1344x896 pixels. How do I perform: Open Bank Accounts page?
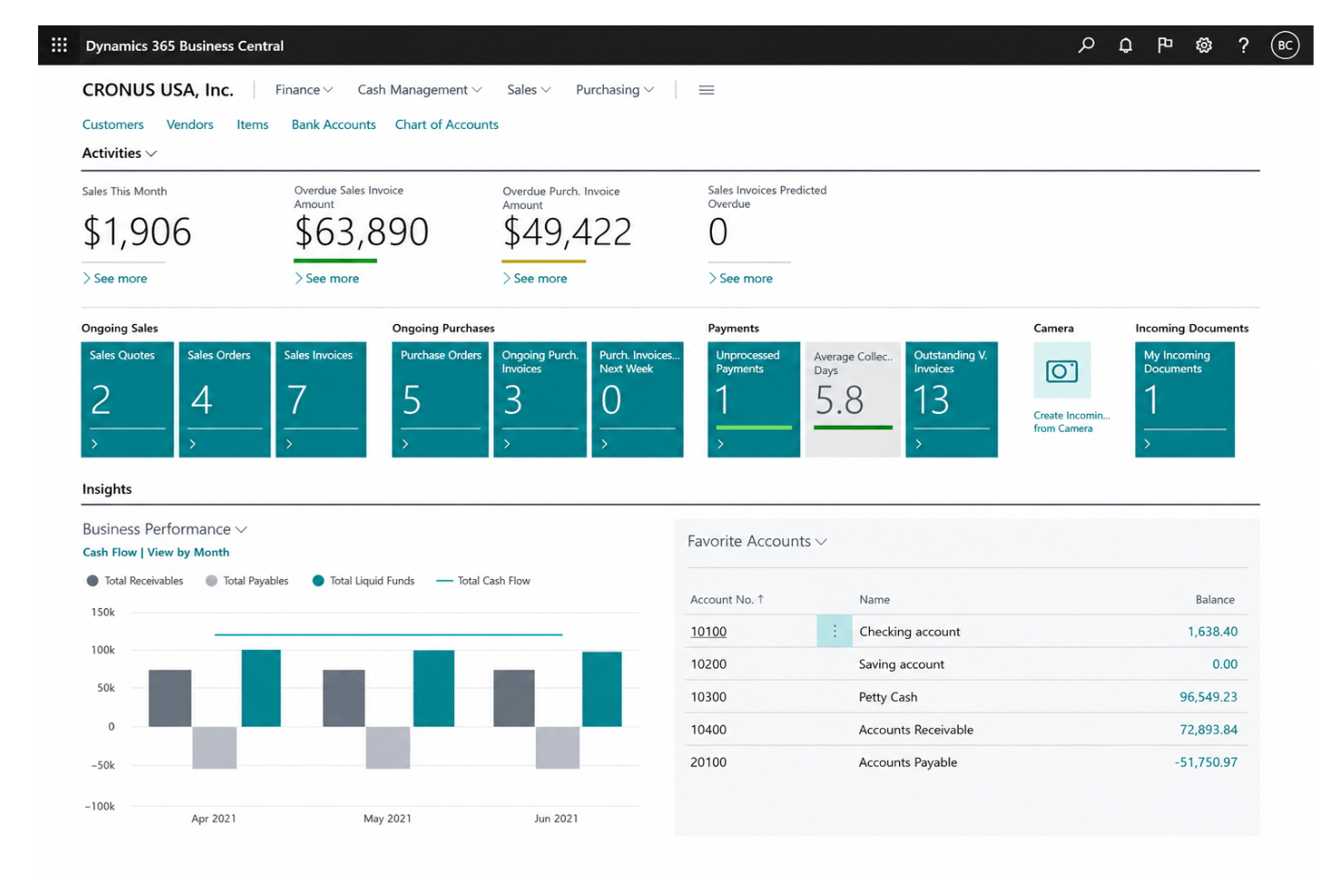pos(333,124)
